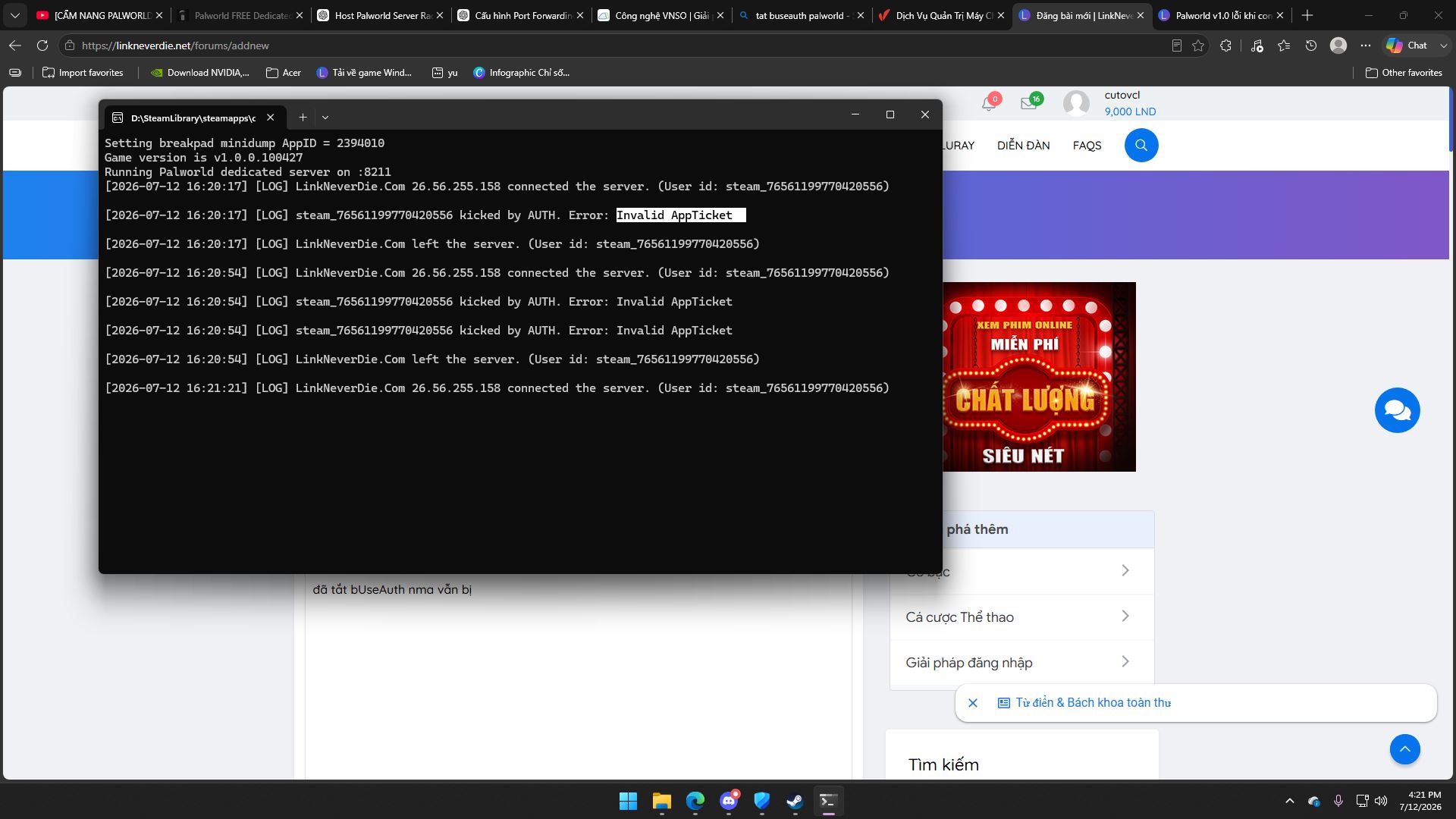Open the messages envelope with 16 badge

pyautogui.click(x=1029, y=103)
